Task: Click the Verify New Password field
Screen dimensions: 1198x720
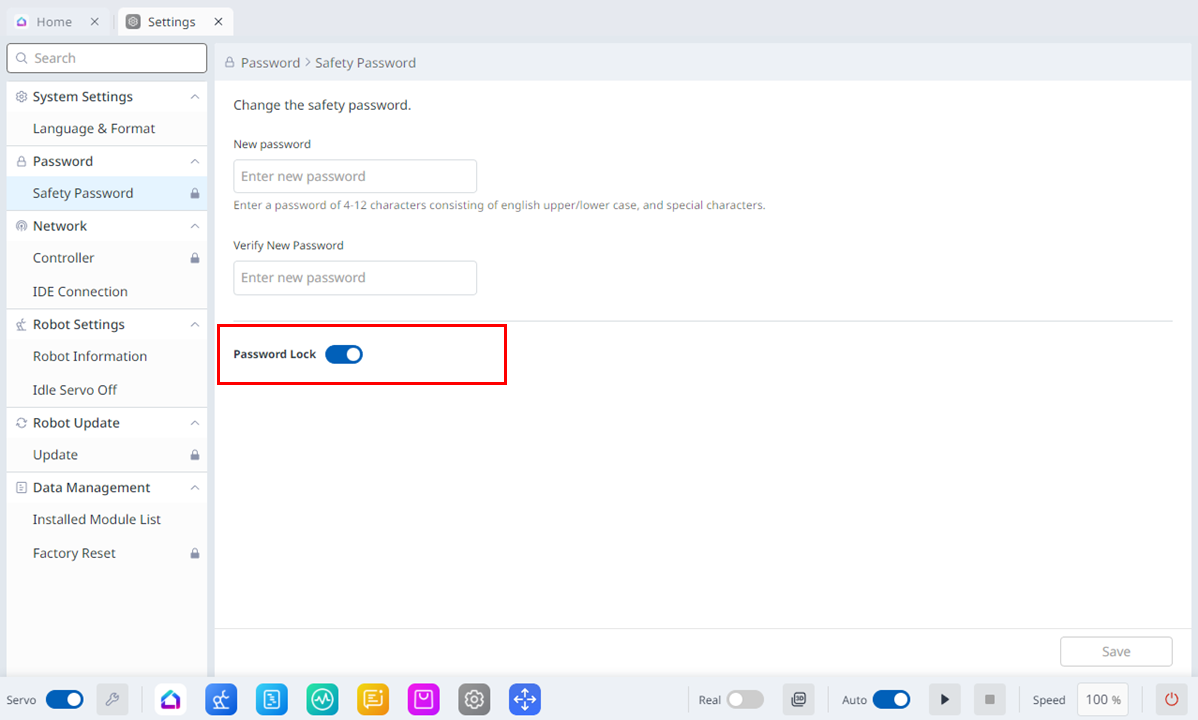Action: click(355, 278)
